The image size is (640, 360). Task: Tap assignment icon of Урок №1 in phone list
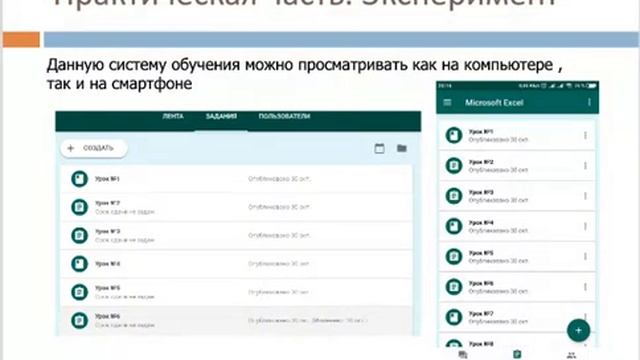pyautogui.click(x=453, y=136)
